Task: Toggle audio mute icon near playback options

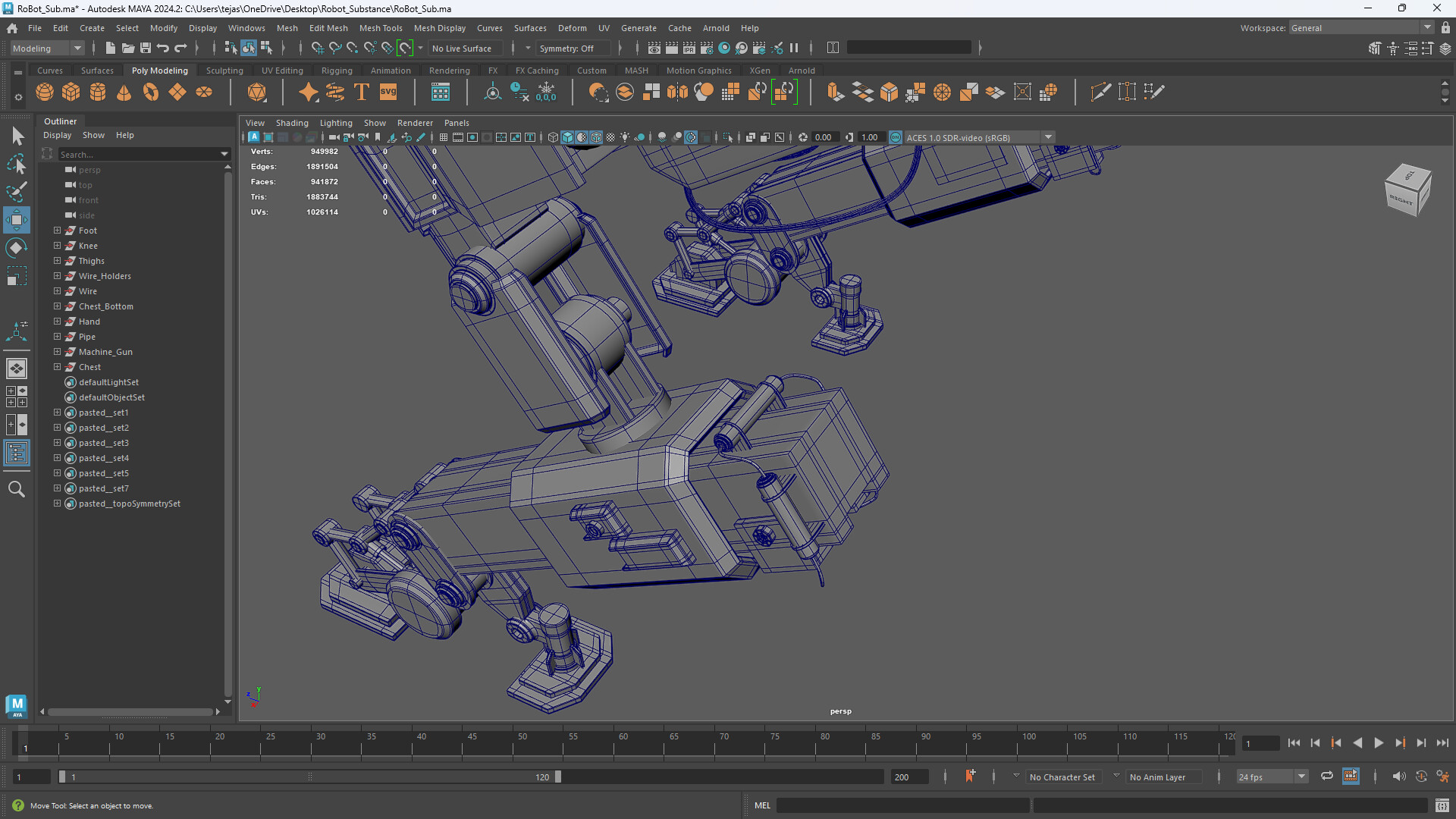Action: click(x=1398, y=777)
